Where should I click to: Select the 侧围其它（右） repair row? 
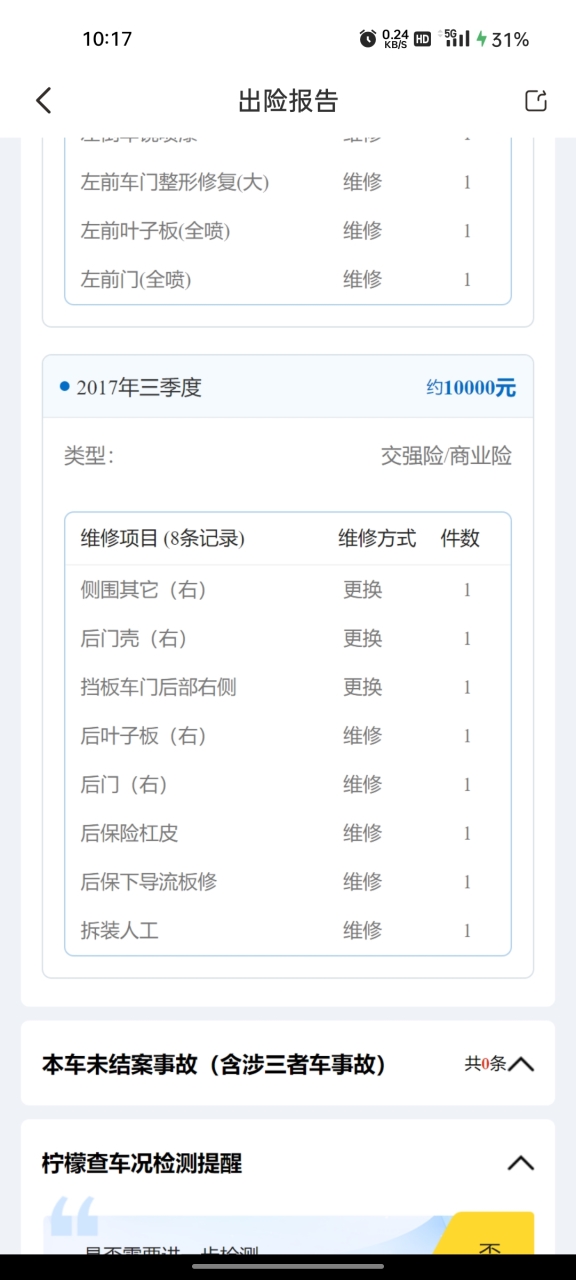pyautogui.click(x=288, y=590)
